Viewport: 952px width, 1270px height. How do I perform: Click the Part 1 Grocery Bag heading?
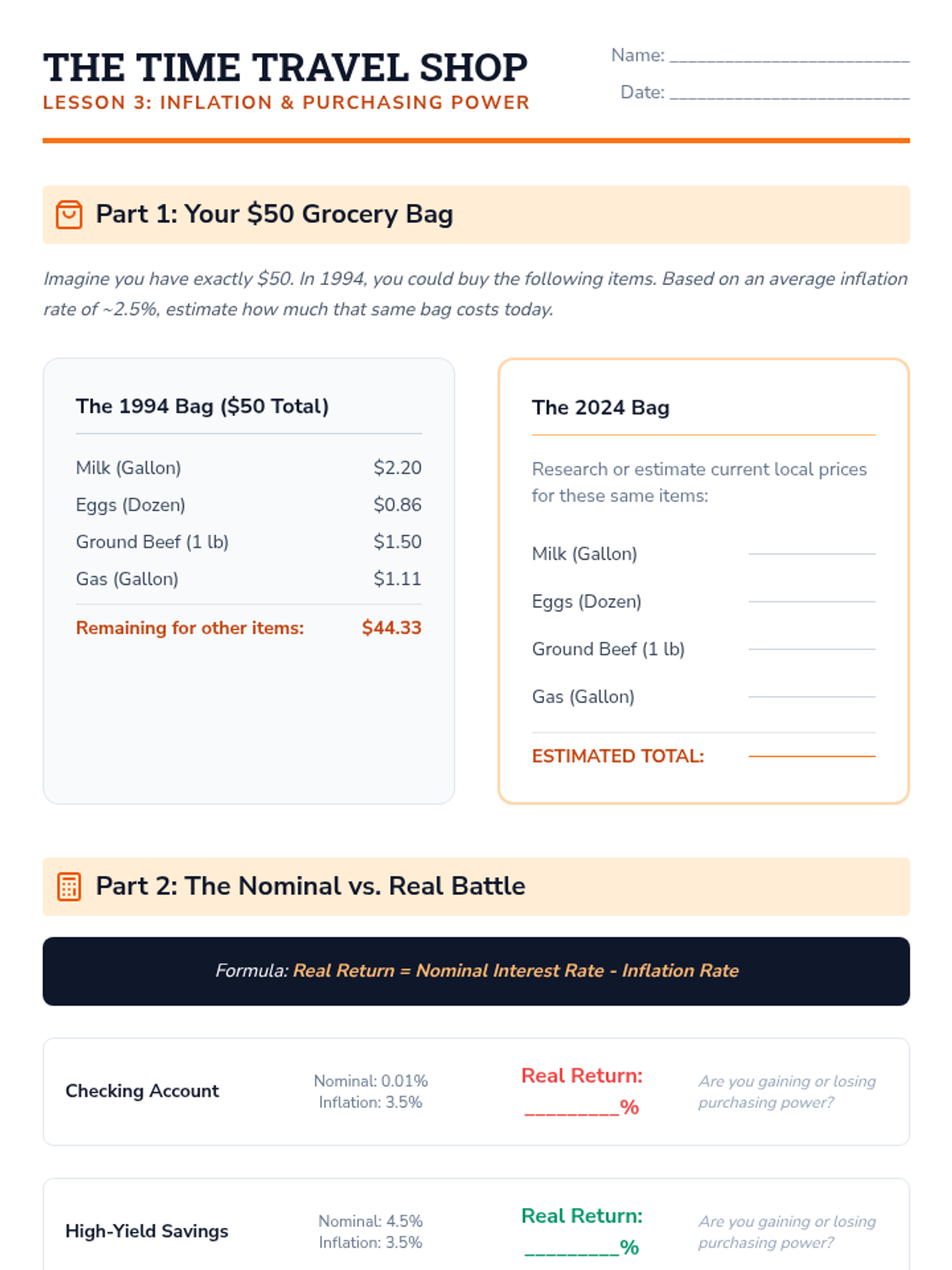(x=274, y=214)
